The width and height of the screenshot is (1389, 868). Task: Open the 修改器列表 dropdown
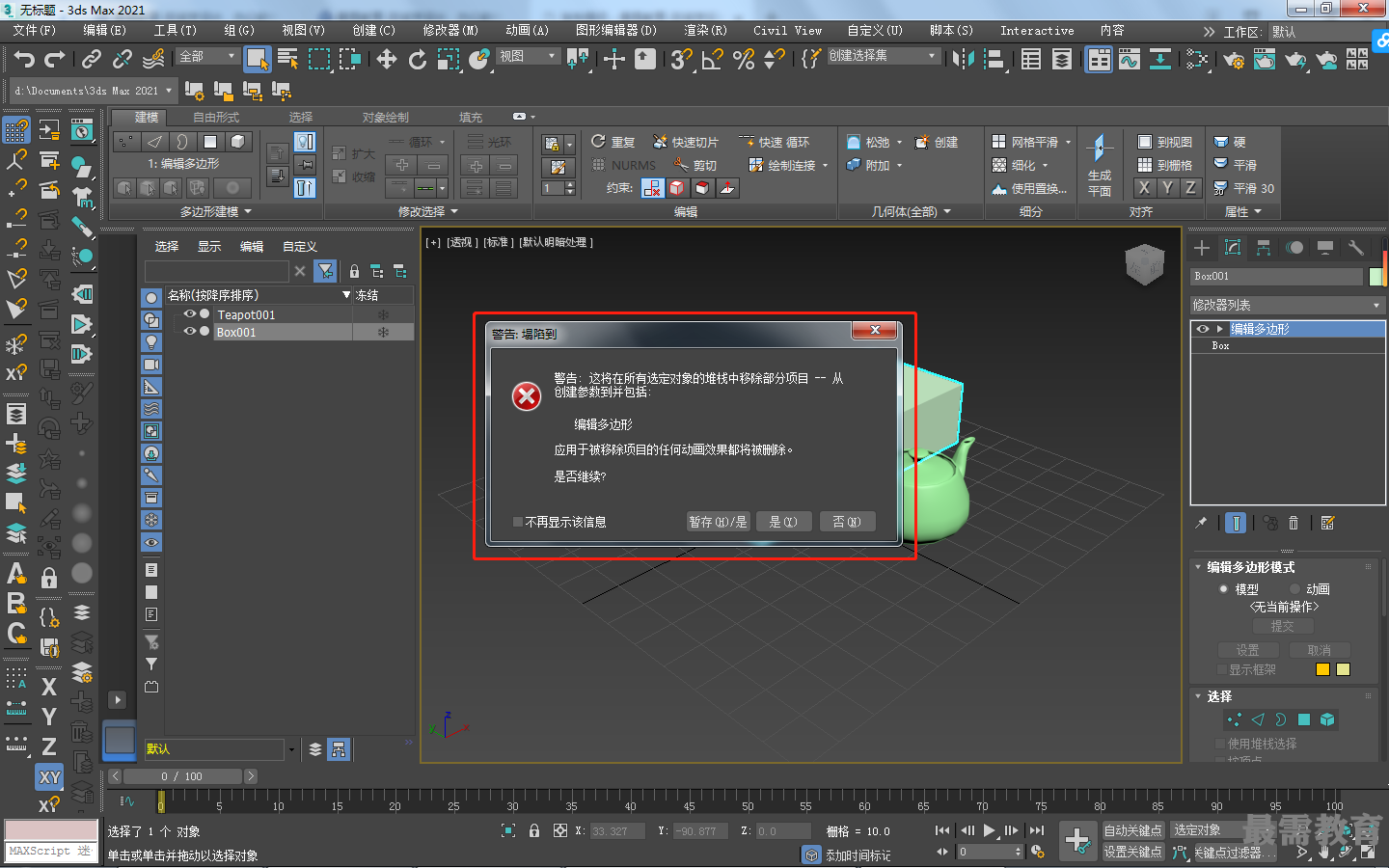pos(1288,305)
